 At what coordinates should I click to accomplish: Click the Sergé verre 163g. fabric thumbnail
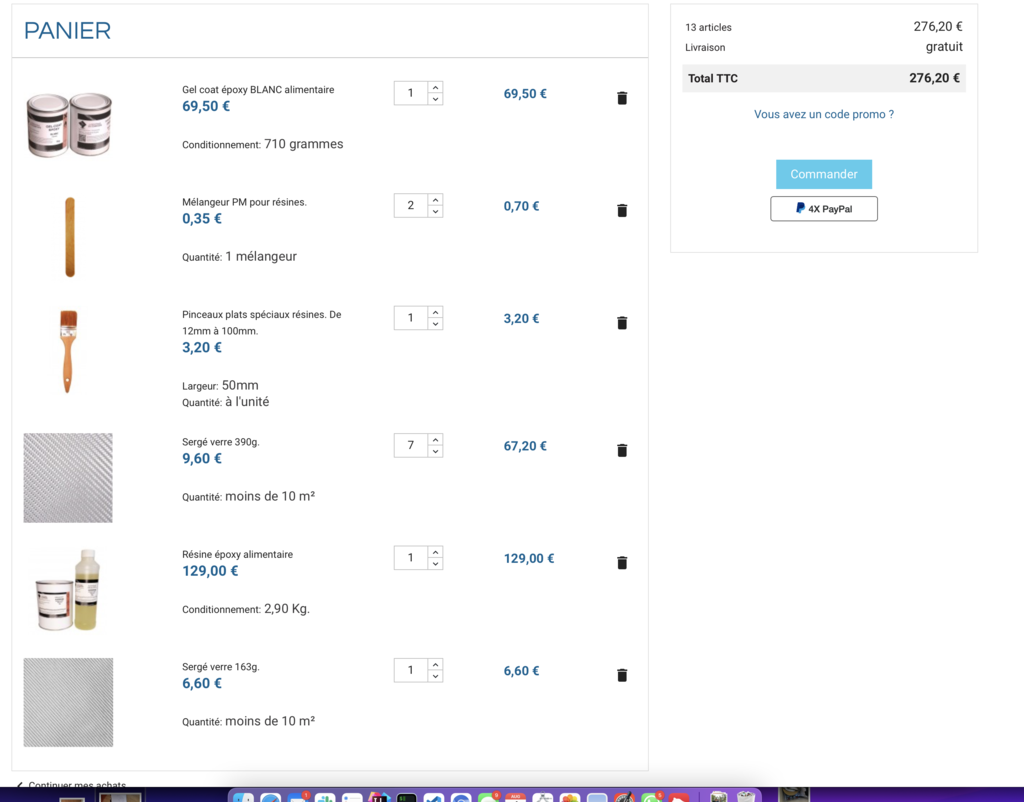[x=68, y=702]
